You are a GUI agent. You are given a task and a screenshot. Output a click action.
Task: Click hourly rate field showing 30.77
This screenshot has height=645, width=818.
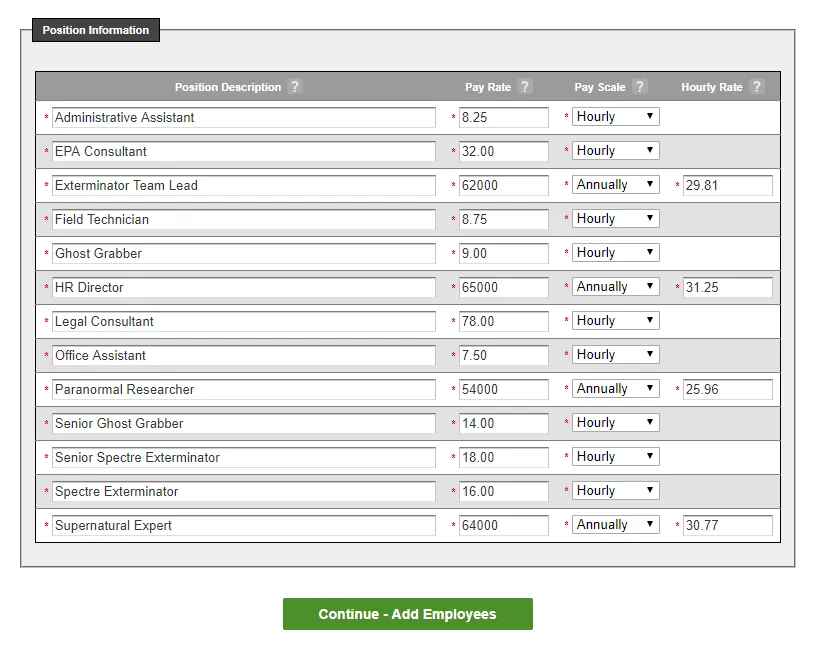coord(728,525)
